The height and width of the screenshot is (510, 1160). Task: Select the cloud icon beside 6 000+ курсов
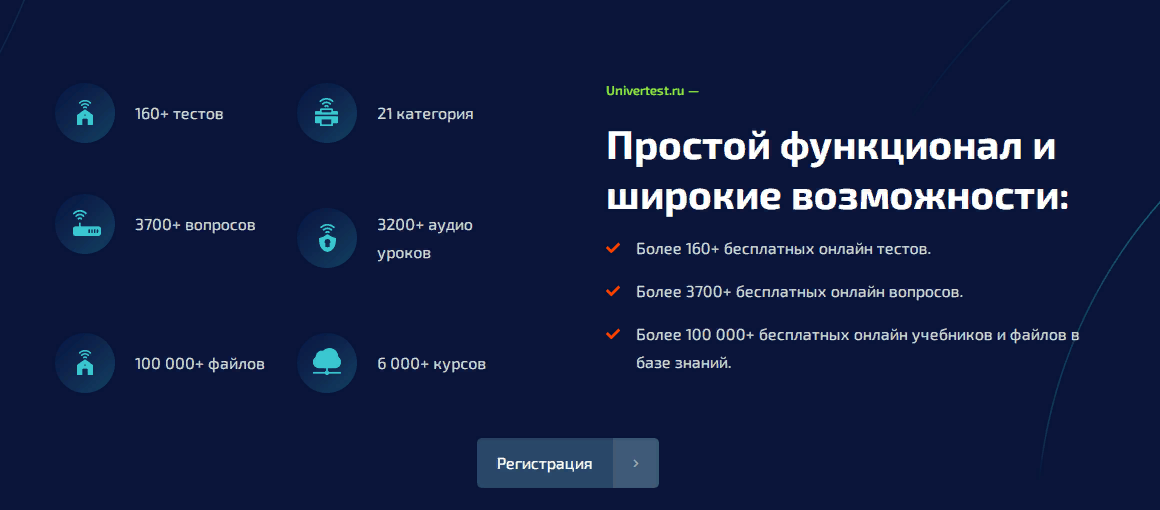click(x=327, y=363)
